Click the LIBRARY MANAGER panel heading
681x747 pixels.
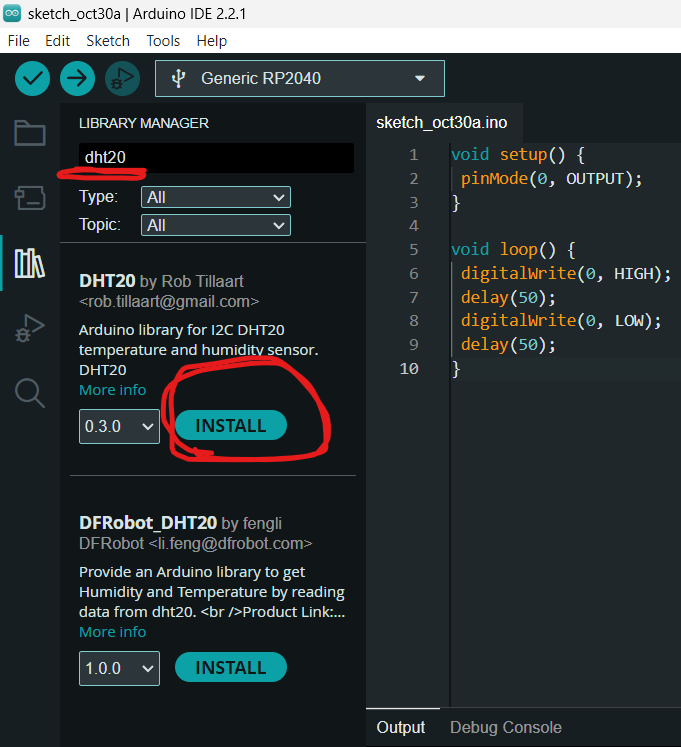coord(144,123)
